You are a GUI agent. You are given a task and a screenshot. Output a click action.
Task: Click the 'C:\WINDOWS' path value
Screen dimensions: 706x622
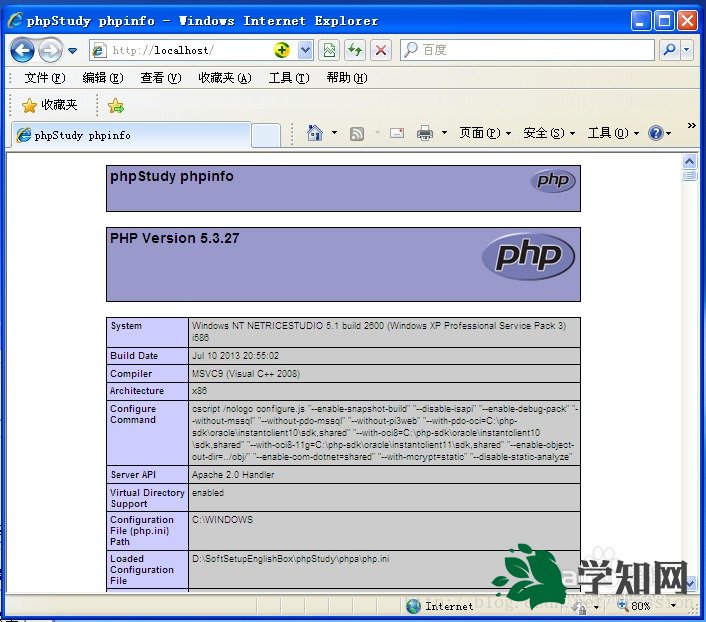(222, 519)
